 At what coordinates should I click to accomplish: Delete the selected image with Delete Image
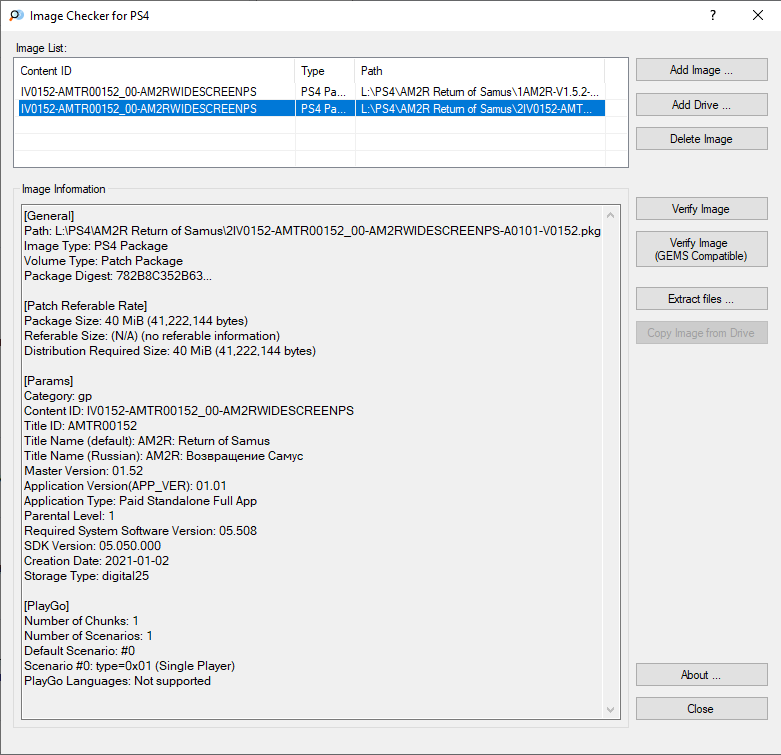point(701,138)
